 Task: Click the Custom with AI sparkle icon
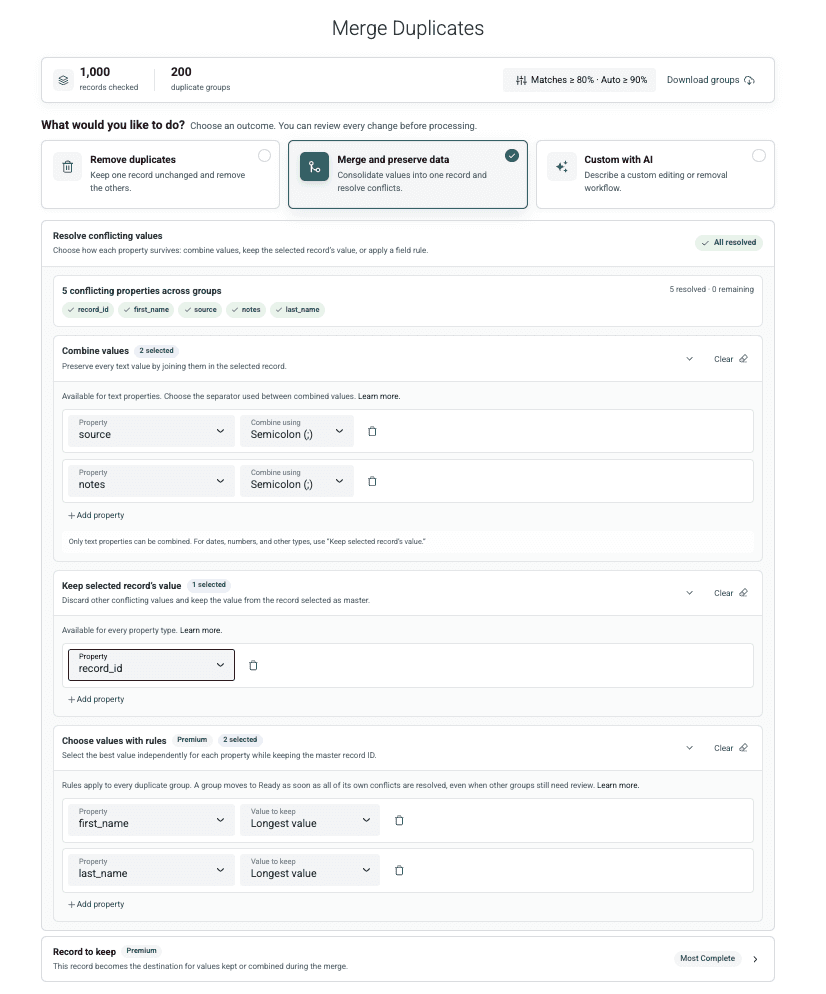[562, 167]
